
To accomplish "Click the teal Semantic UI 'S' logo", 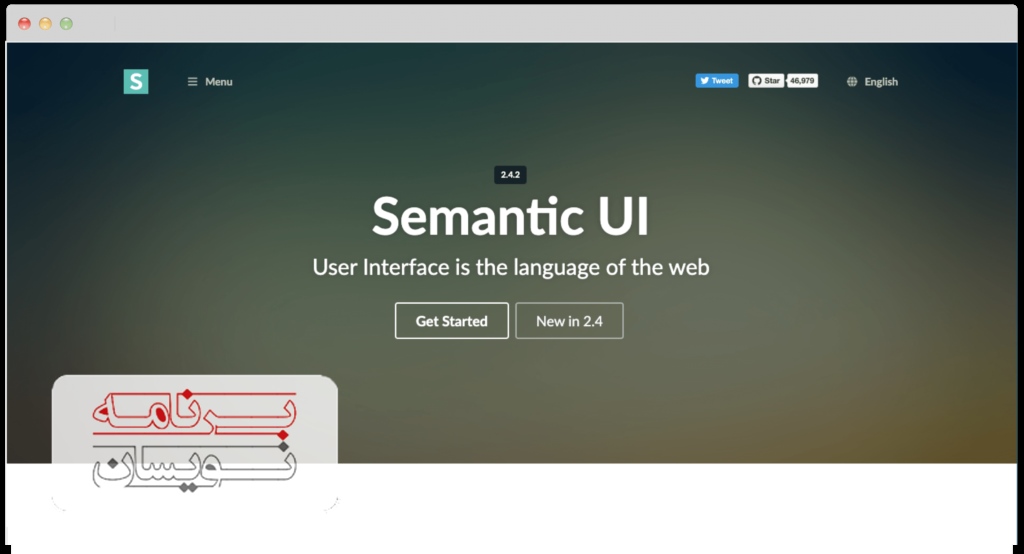I will [x=136, y=82].
